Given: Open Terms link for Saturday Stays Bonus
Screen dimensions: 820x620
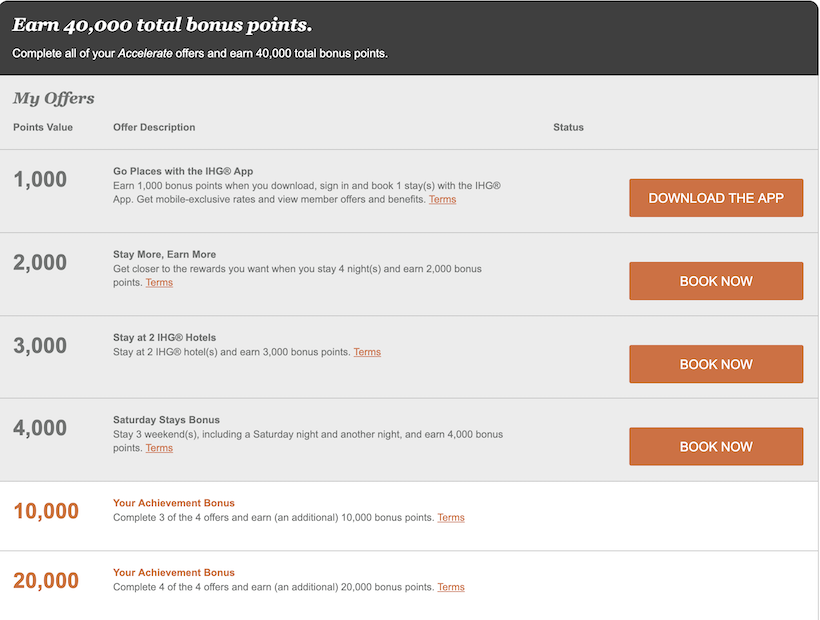Looking at the screenshot, I should coord(159,448).
